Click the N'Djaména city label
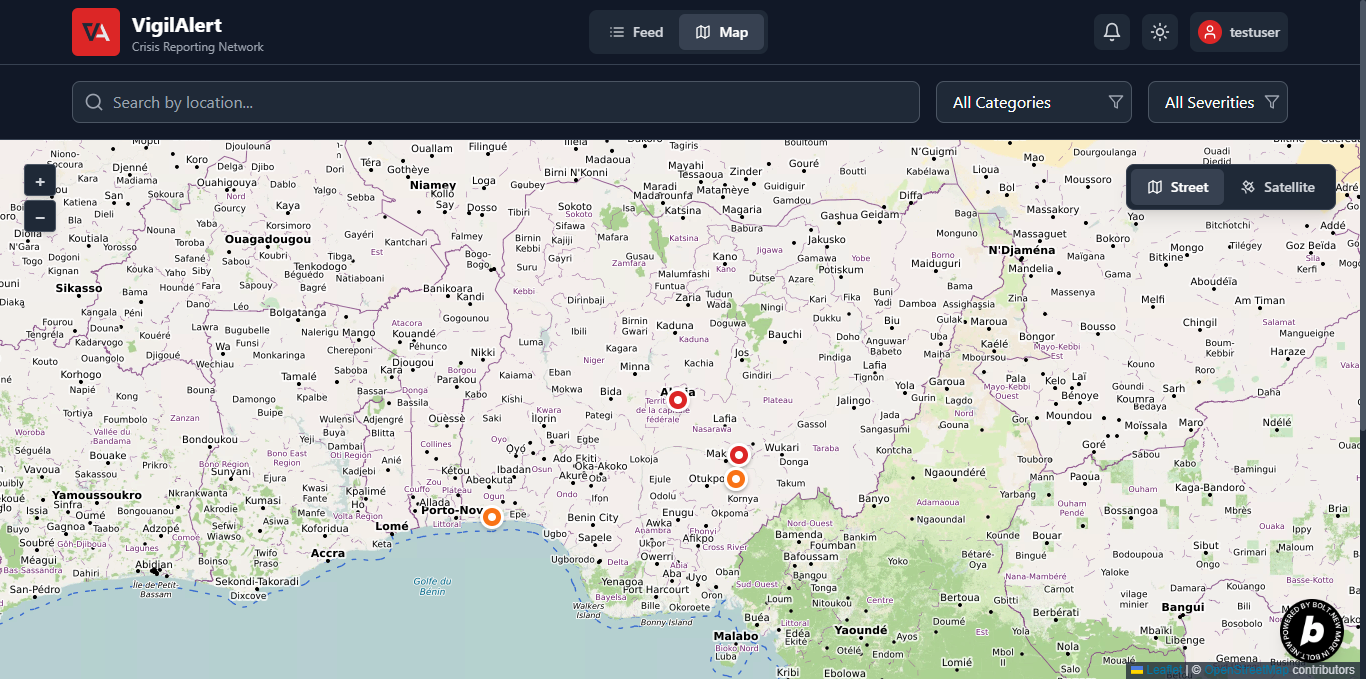The height and width of the screenshot is (679, 1366). [1022, 250]
